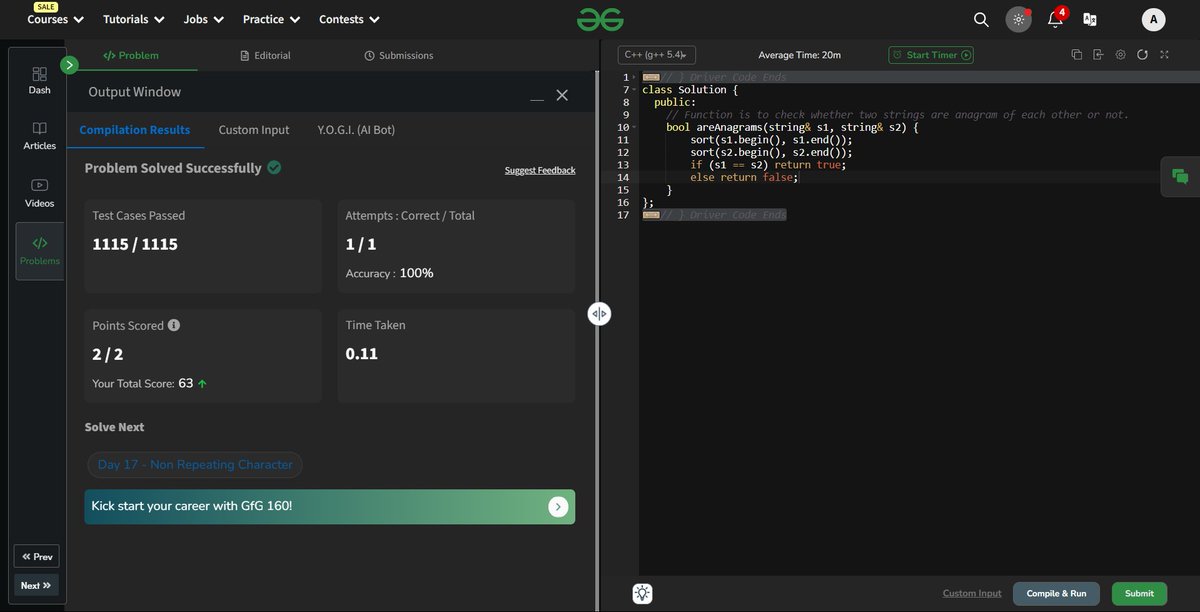1200x612 pixels.
Task: Click the lightbulb hint icon
Action: (642, 593)
